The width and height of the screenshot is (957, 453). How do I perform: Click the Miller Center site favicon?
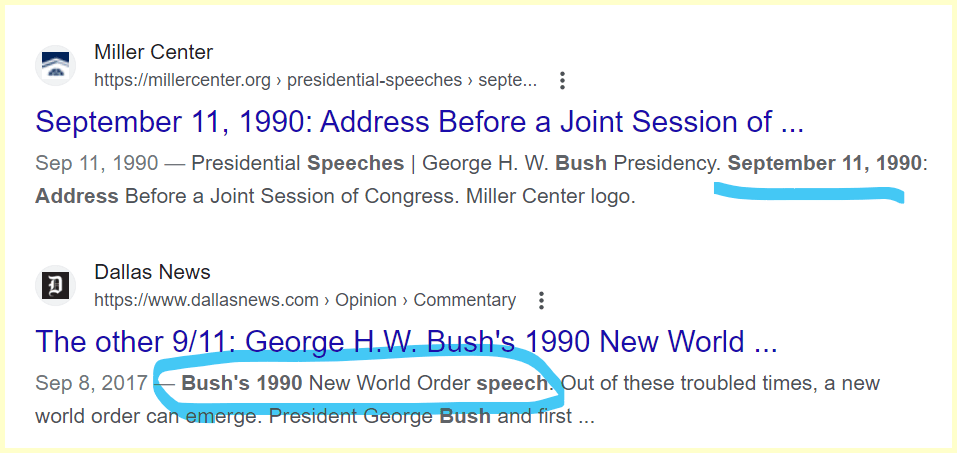(x=56, y=66)
